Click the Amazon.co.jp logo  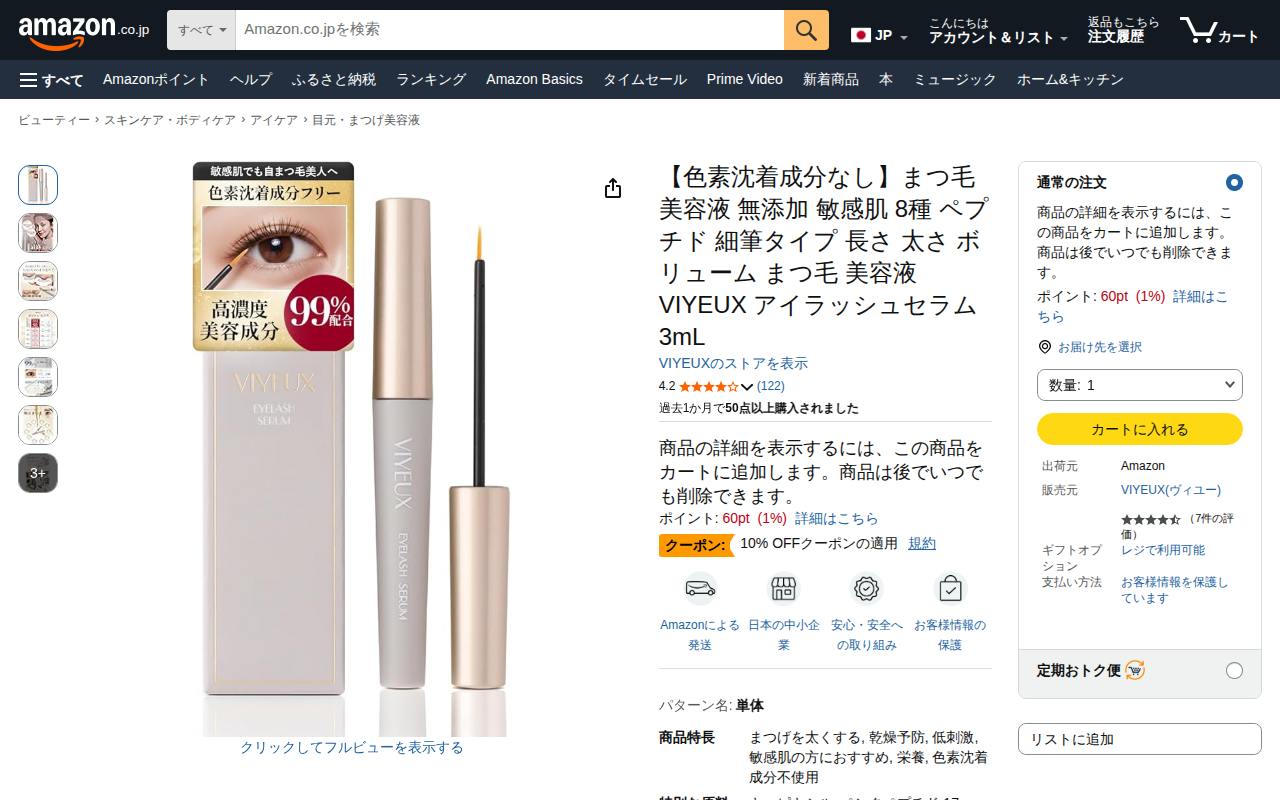84,31
